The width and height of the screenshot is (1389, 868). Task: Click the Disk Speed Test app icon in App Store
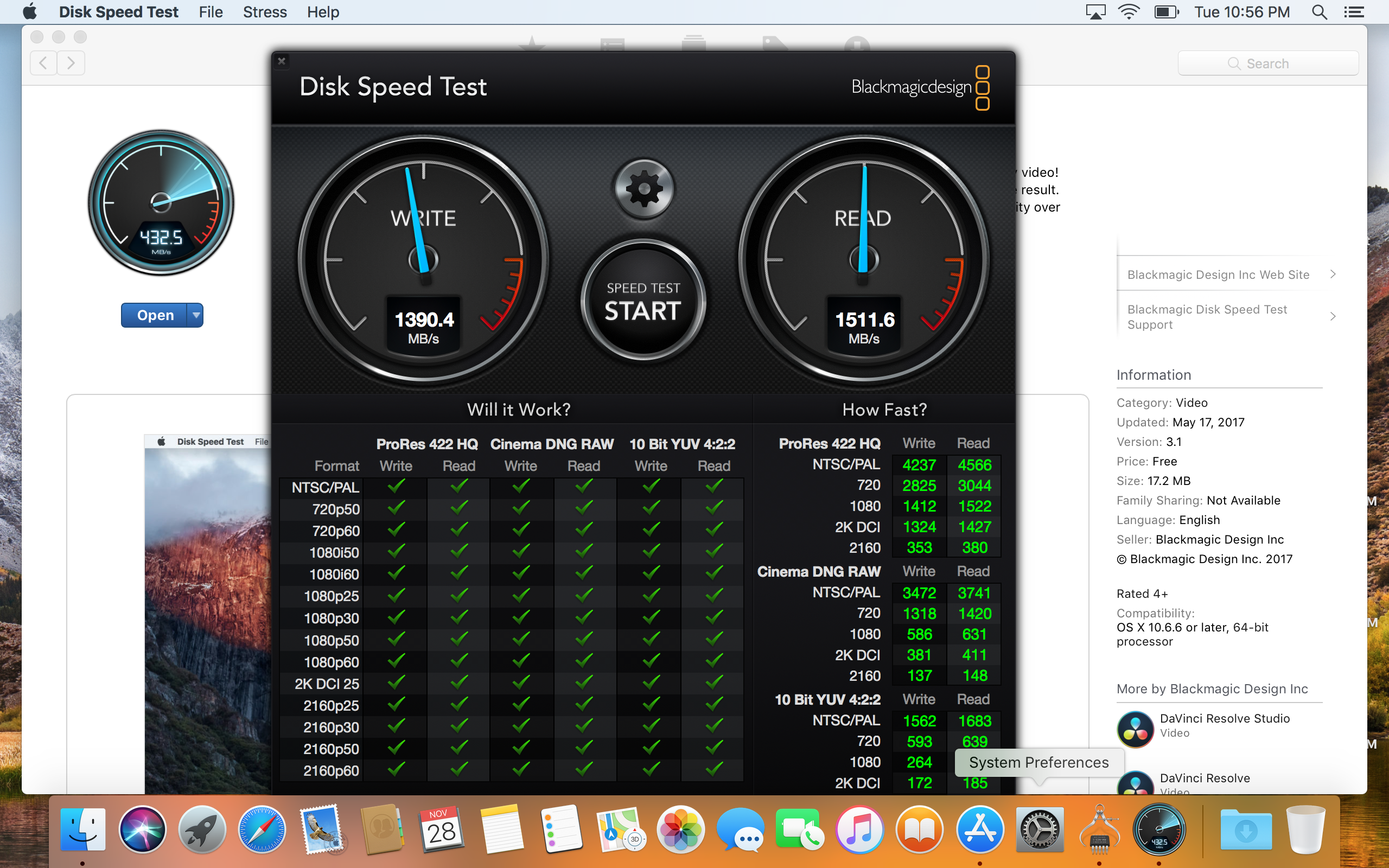tap(161, 203)
